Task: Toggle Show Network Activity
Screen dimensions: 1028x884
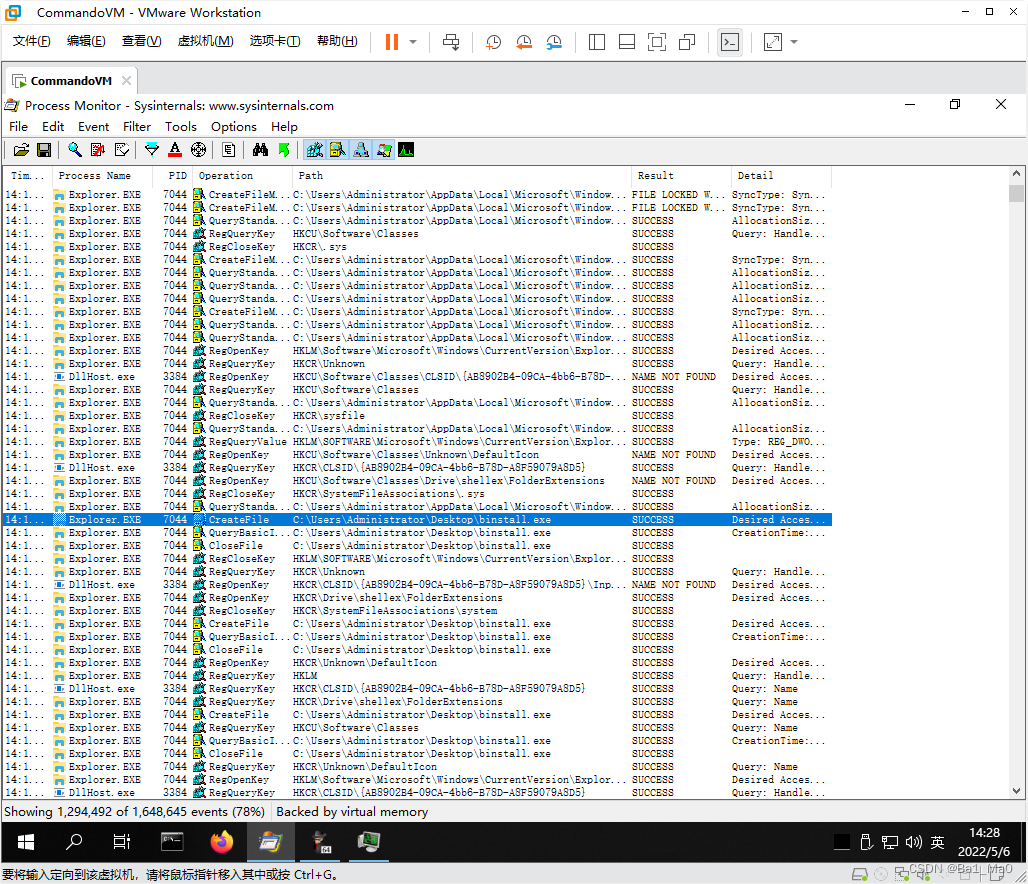Action: tap(361, 150)
